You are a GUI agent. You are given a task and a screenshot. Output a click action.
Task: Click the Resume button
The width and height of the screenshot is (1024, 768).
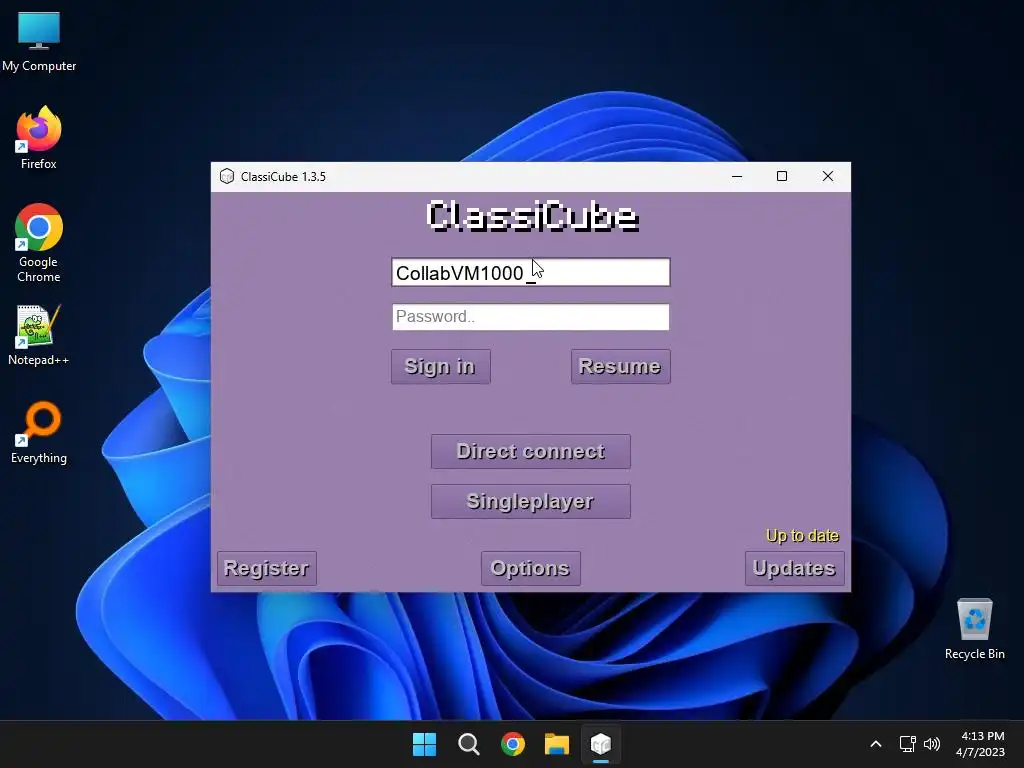(x=620, y=366)
